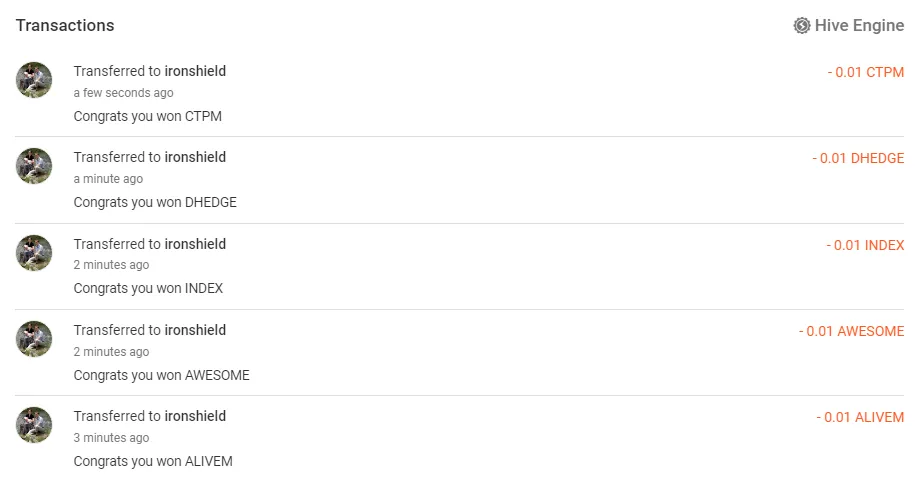Click avatar beside the INDEX transfer
Viewport: 915px width, 482px height.
pos(34,253)
